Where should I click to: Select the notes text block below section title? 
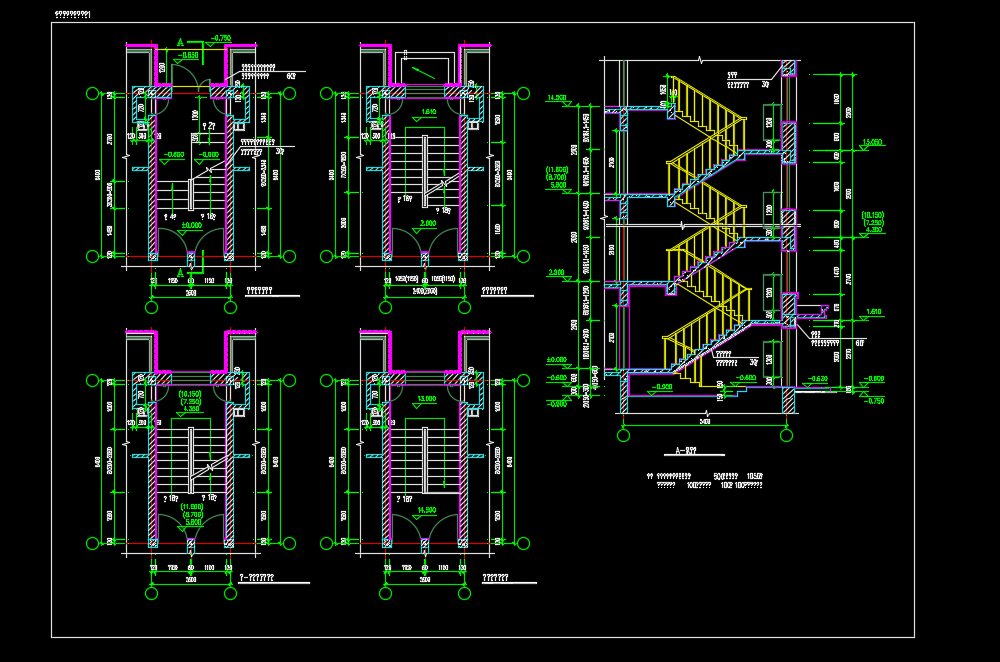point(705,480)
